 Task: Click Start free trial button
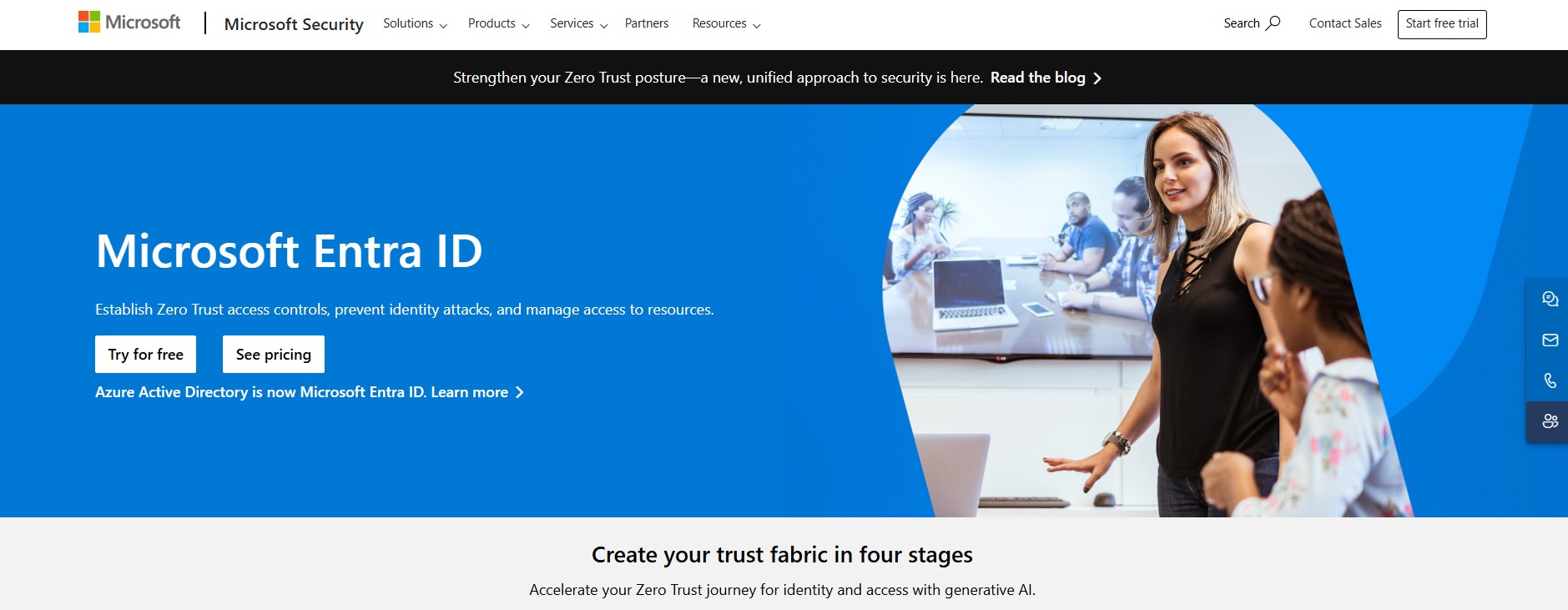pyautogui.click(x=1442, y=23)
